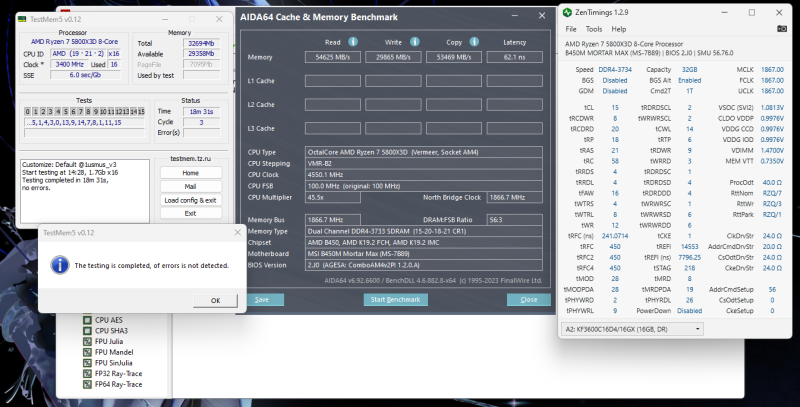Click the empty L2 Cache Write field
This screenshot has width=800, height=407.
pos(393,105)
